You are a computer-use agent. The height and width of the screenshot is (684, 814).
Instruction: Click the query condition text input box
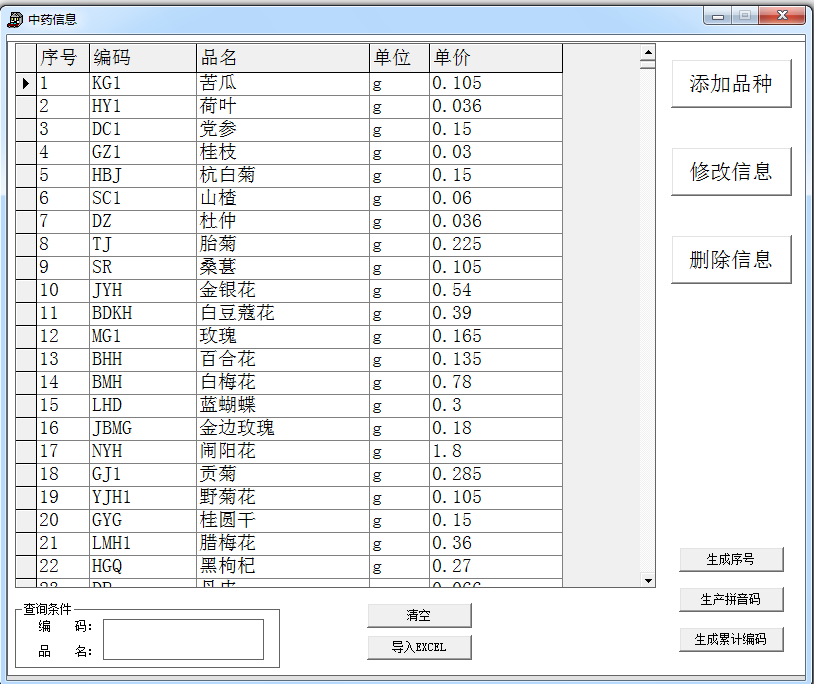(183, 639)
